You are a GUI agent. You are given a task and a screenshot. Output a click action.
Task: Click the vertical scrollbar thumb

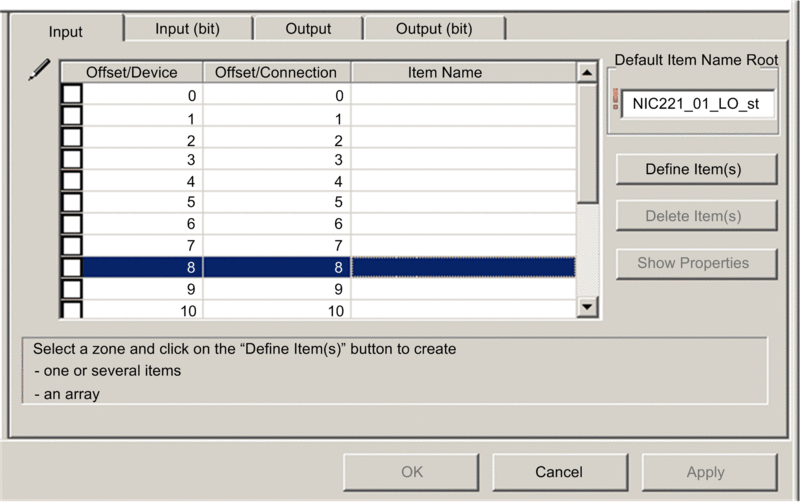[x=587, y=140]
